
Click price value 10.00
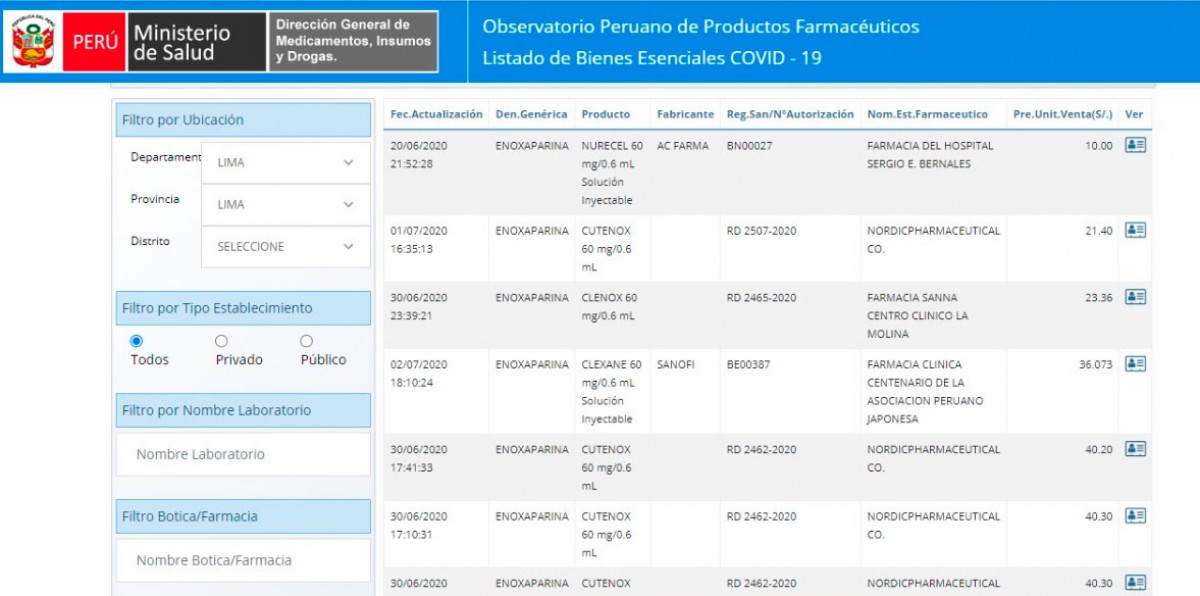point(1098,145)
